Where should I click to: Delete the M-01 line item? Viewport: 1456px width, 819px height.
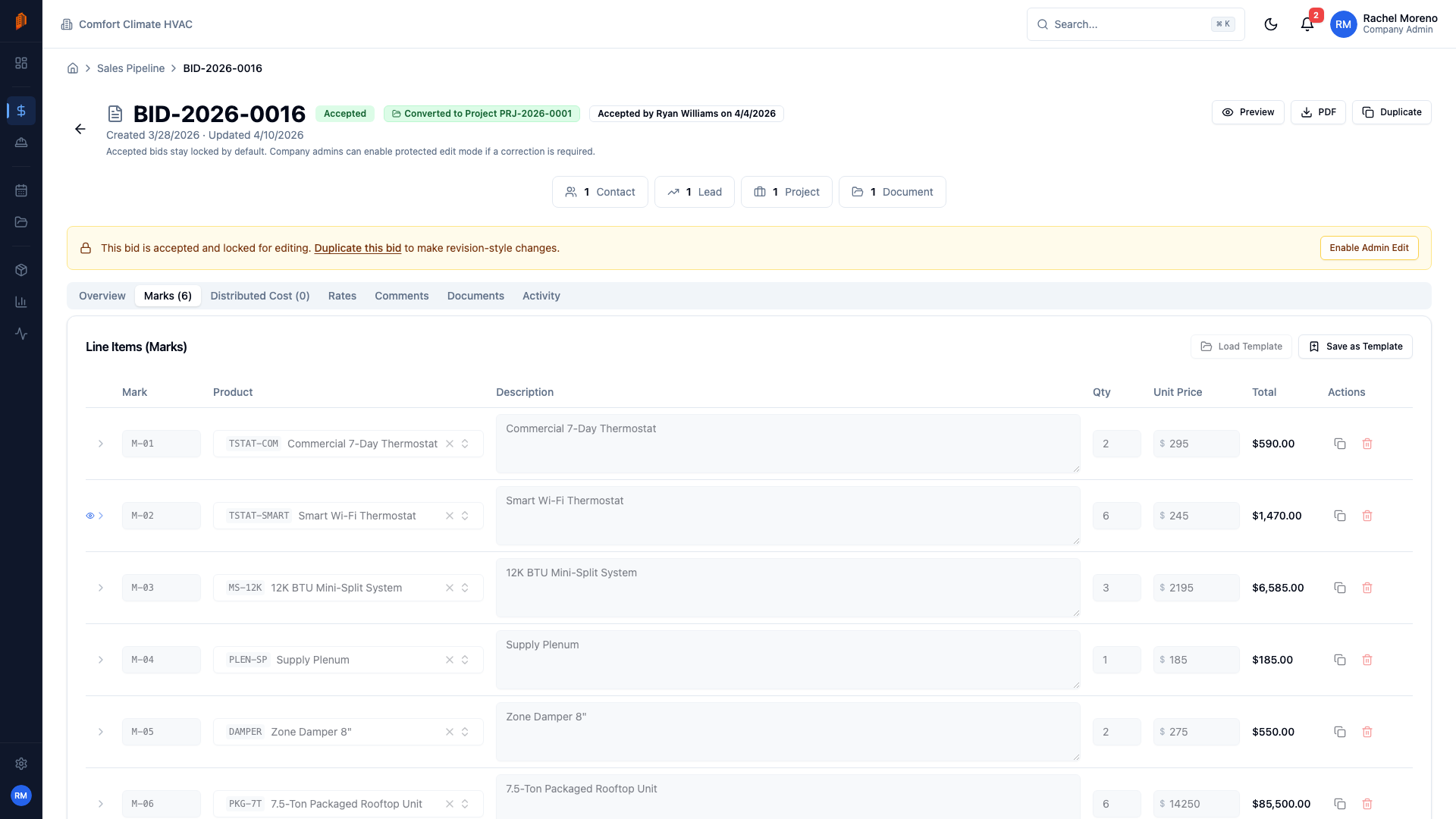pyautogui.click(x=1367, y=444)
